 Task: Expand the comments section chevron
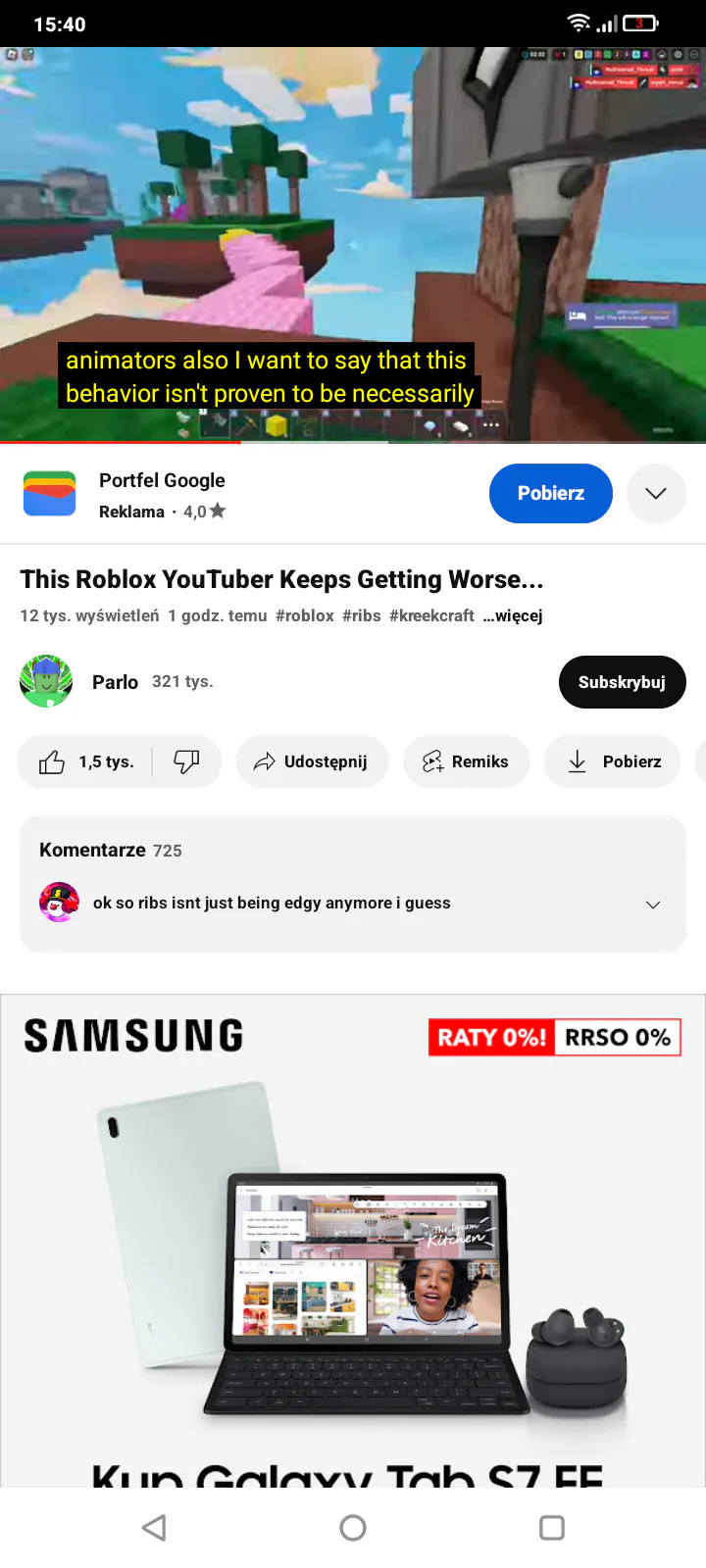point(653,905)
